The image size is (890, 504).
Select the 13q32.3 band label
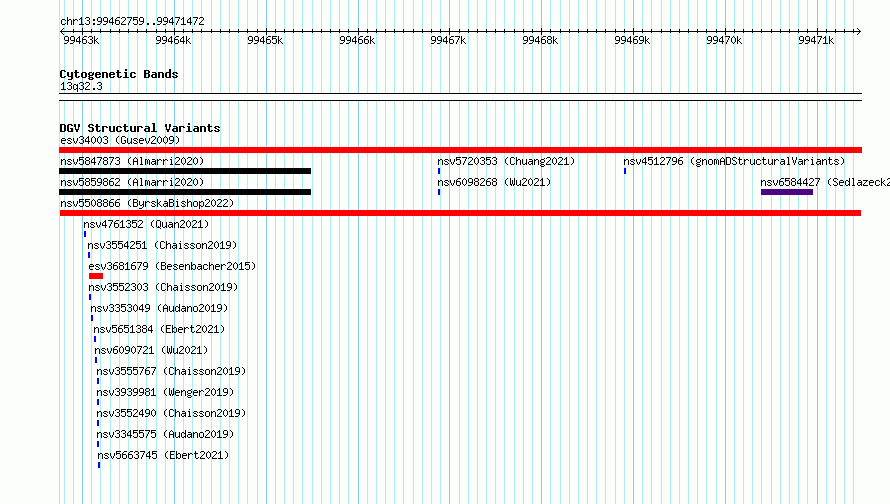tap(81, 86)
